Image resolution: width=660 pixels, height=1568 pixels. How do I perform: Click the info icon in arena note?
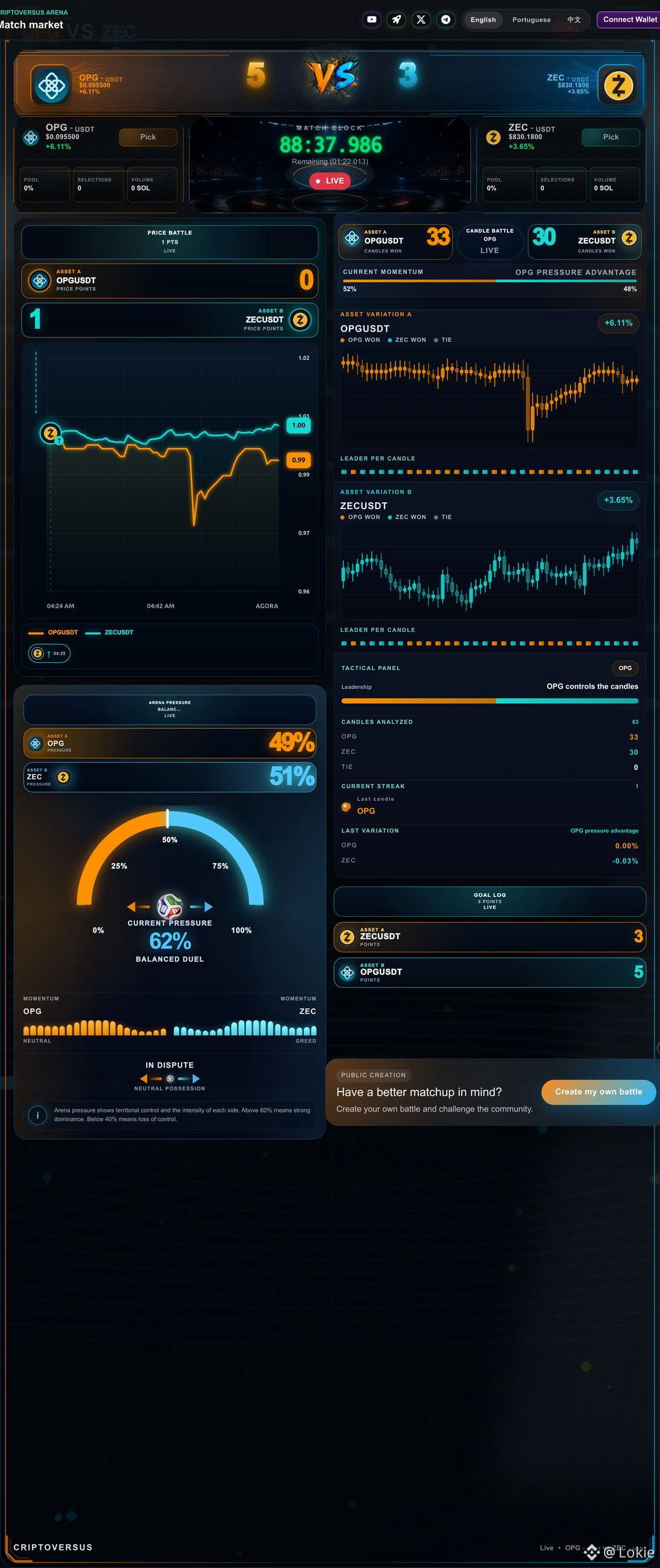point(38,1115)
